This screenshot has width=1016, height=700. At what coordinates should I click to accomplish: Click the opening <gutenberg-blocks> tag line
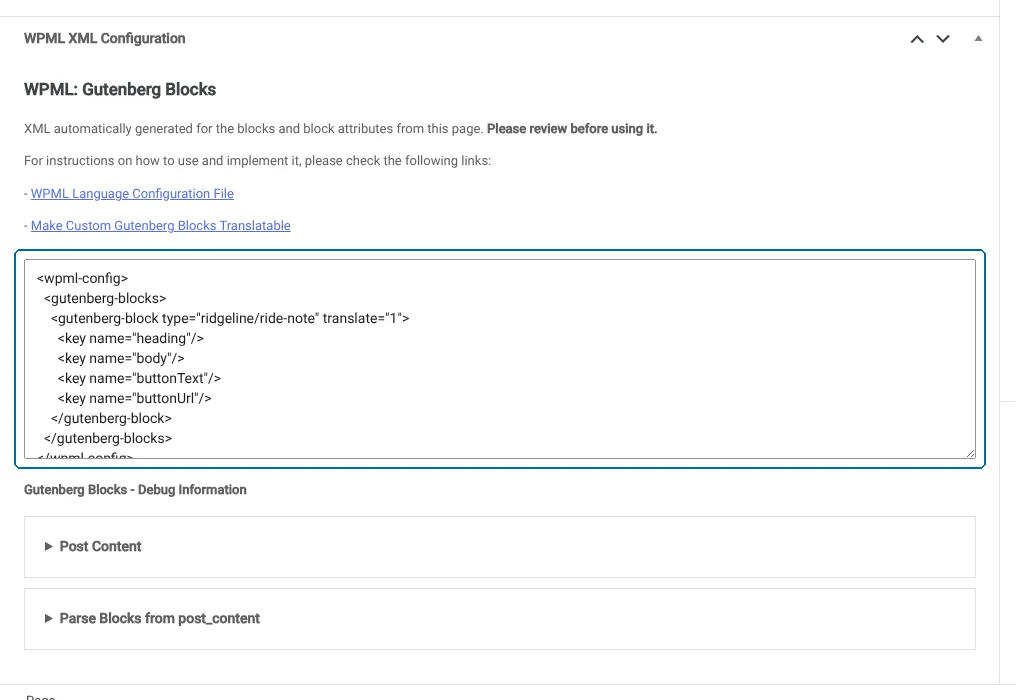(105, 298)
